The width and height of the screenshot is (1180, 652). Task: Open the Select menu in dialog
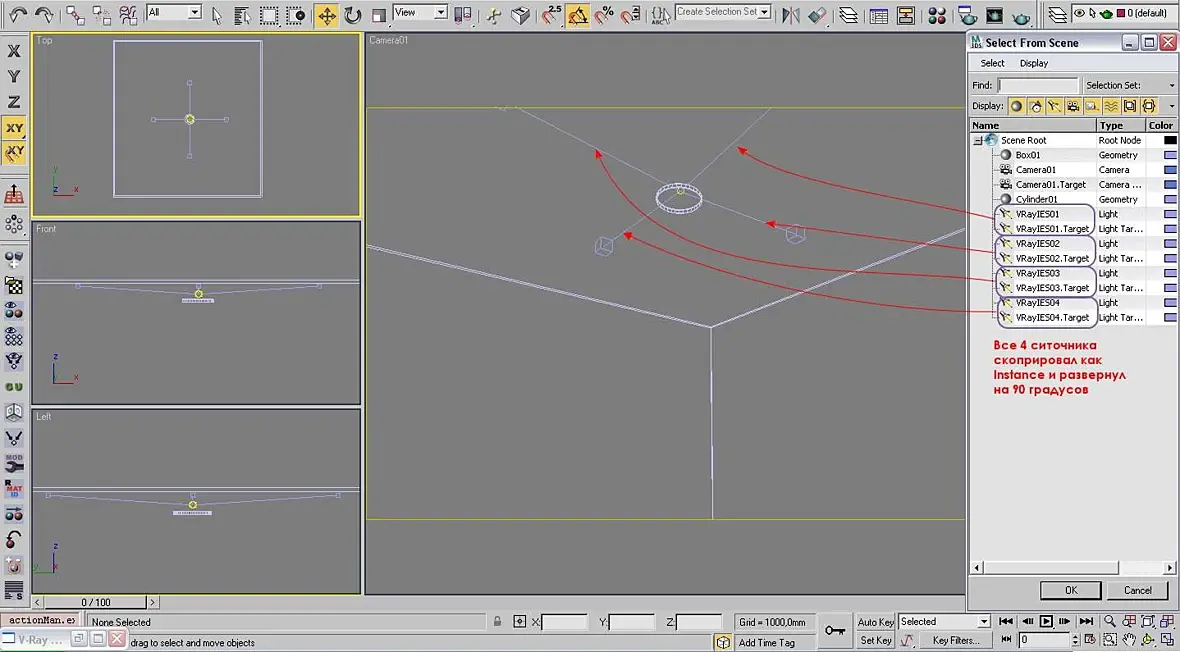(992, 63)
